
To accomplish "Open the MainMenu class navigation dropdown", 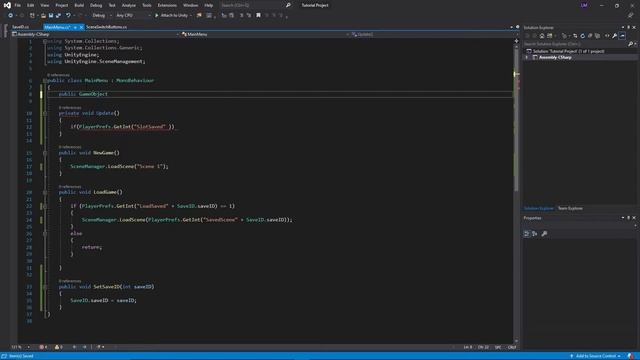I will point(265,34).
